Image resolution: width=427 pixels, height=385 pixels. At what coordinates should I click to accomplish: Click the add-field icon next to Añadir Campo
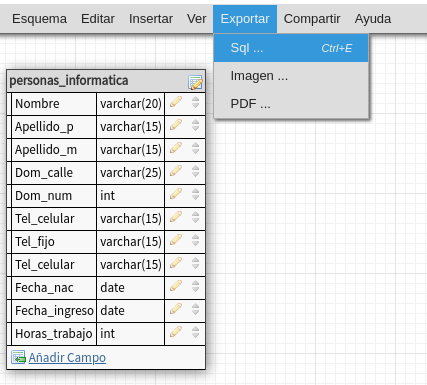click(18, 357)
